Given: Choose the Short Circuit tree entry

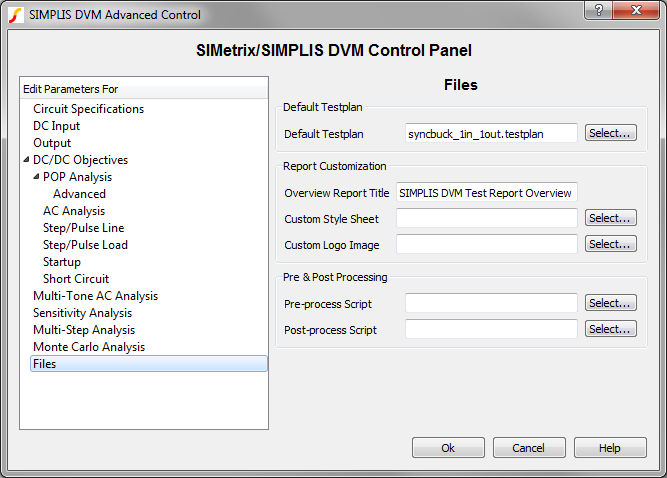Looking at the screenshot, I should coord(76,279).
